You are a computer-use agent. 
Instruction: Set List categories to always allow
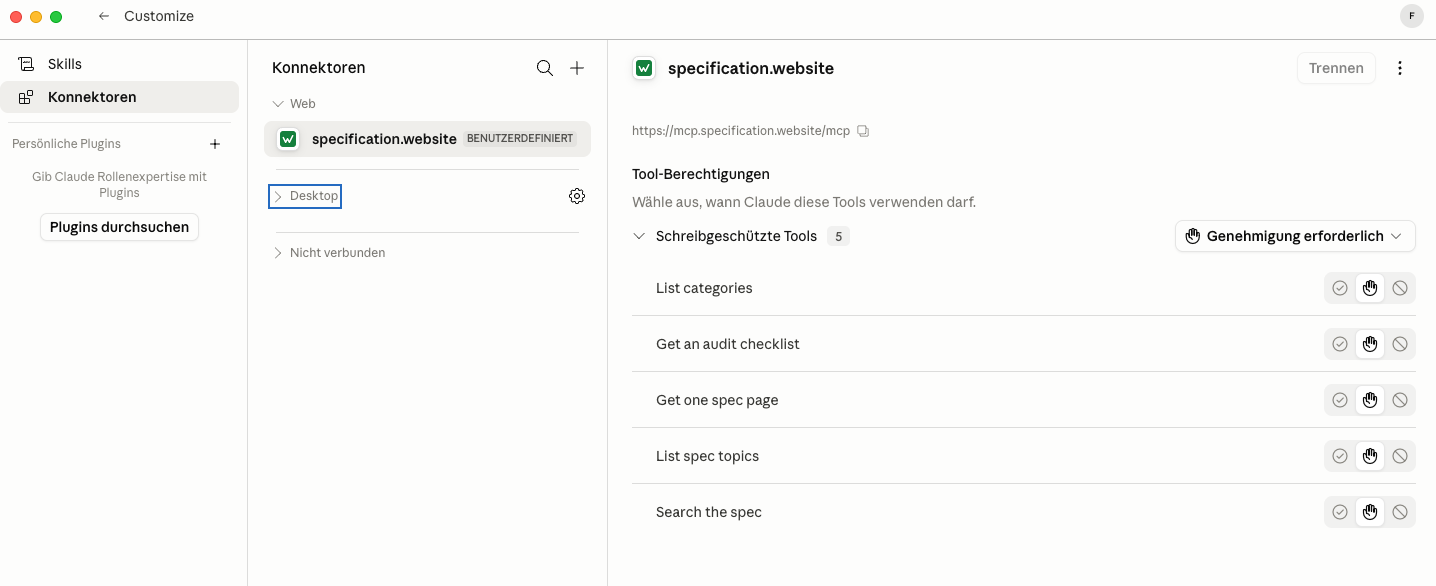pyautogui.click(x=1340, y=288)
